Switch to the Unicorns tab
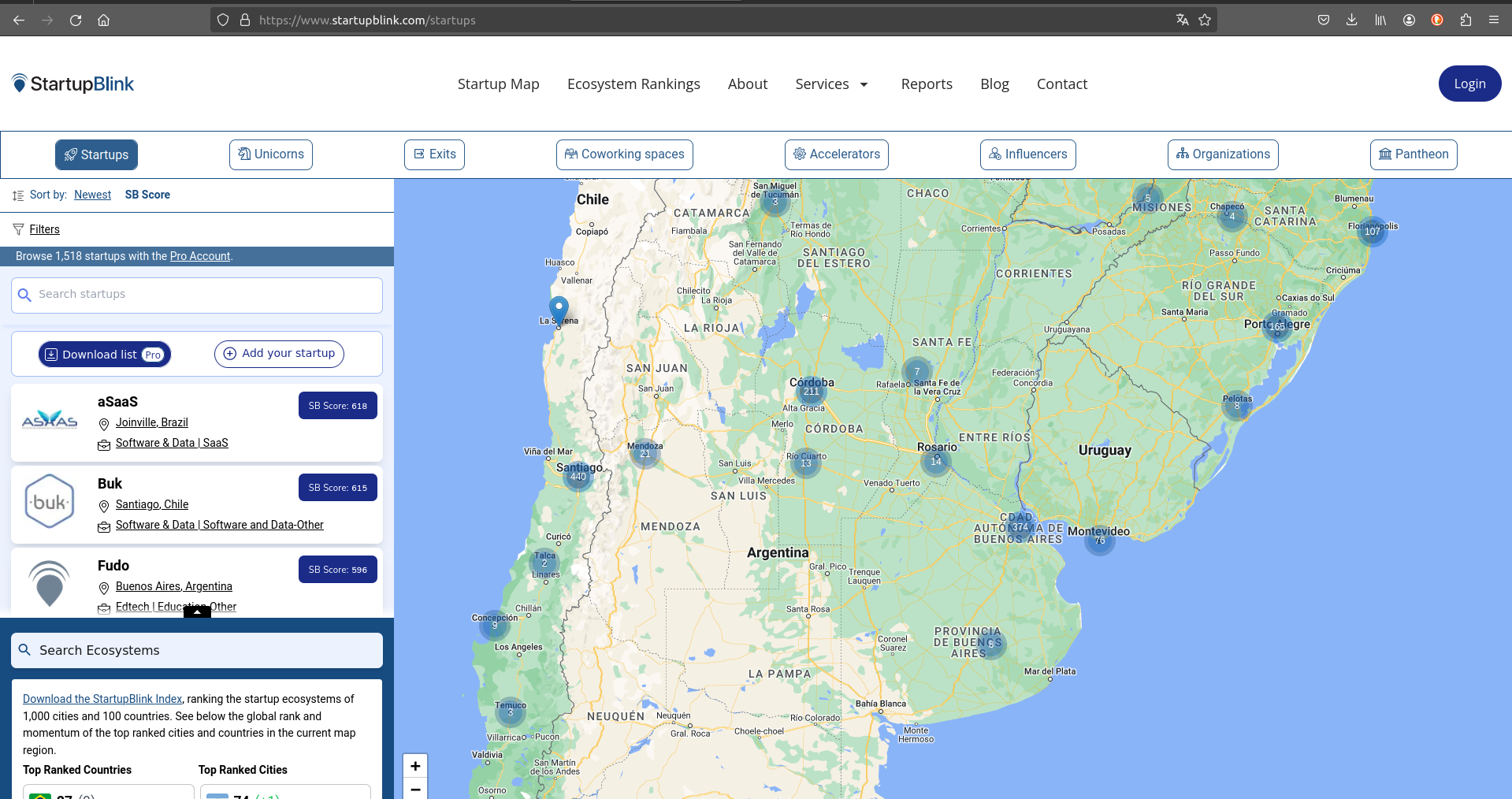The image size is (1512, 799). [x=271, y=154]
